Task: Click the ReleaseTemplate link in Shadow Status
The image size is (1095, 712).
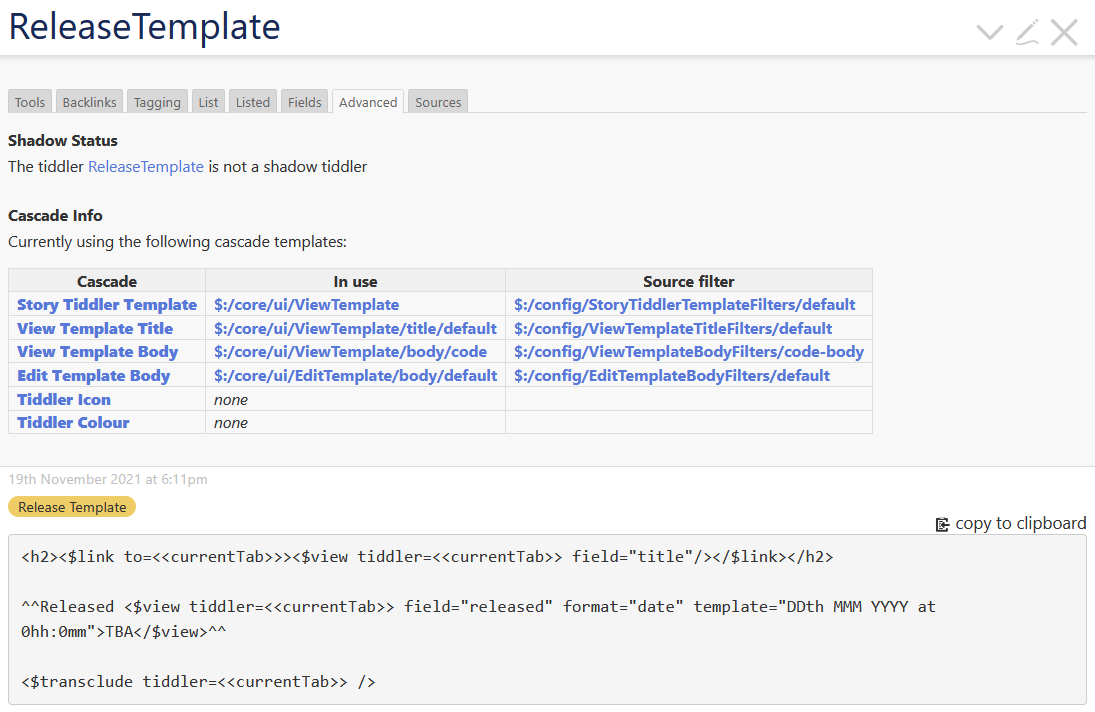Action: (x=146, y=167)
